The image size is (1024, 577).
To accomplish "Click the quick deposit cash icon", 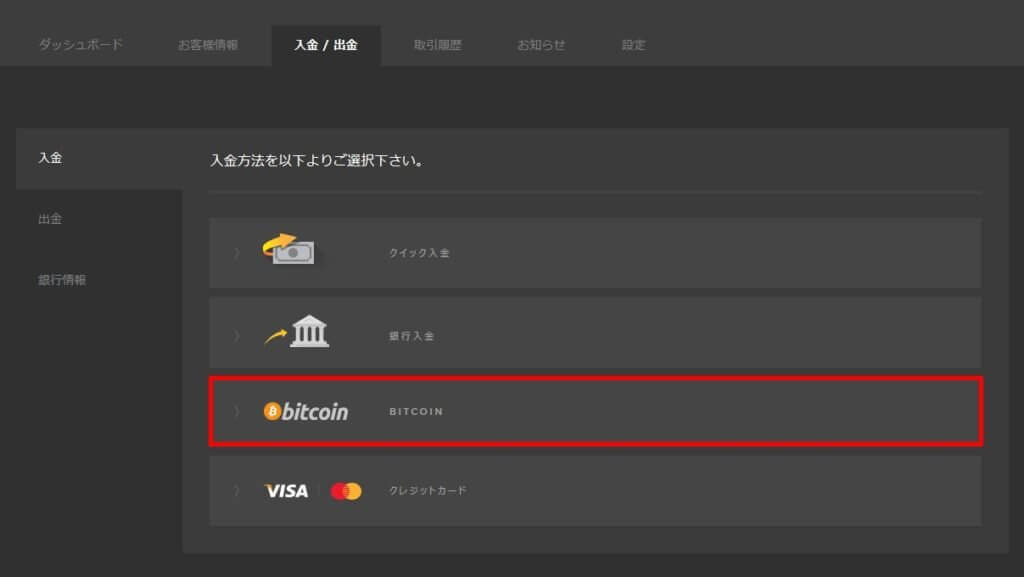I will click(289, 249).
